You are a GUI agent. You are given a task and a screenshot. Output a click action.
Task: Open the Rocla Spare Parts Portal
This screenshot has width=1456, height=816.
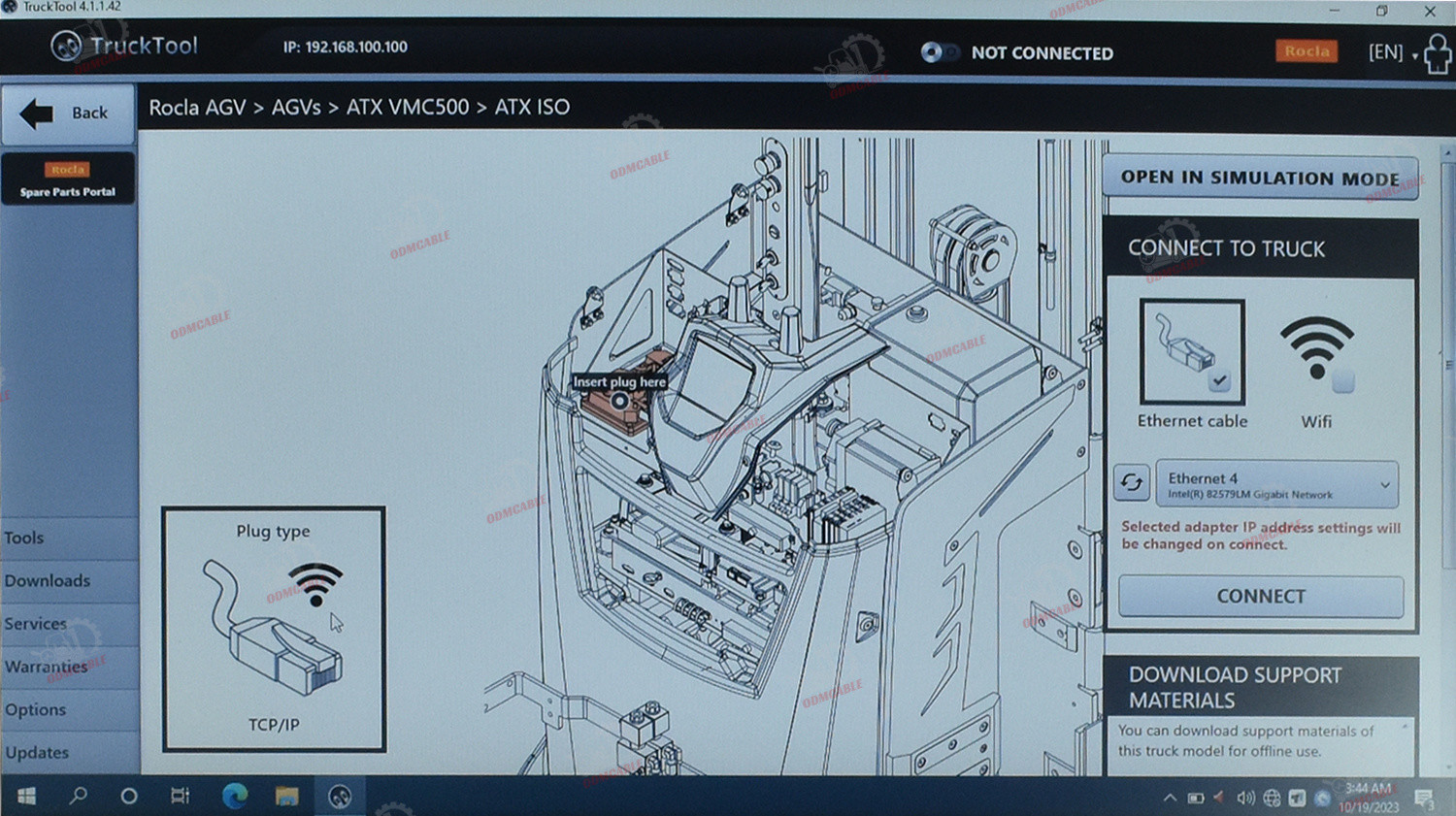68,180
